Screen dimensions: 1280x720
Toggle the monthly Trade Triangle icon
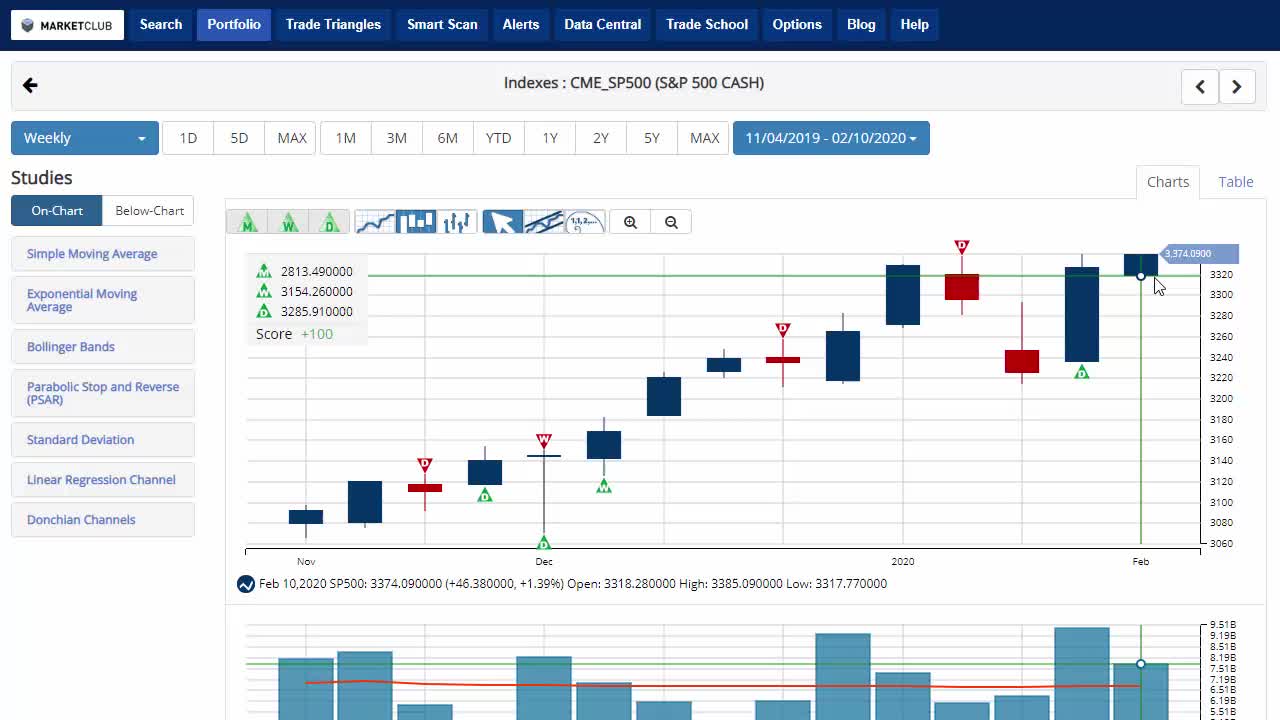(247, 222)
